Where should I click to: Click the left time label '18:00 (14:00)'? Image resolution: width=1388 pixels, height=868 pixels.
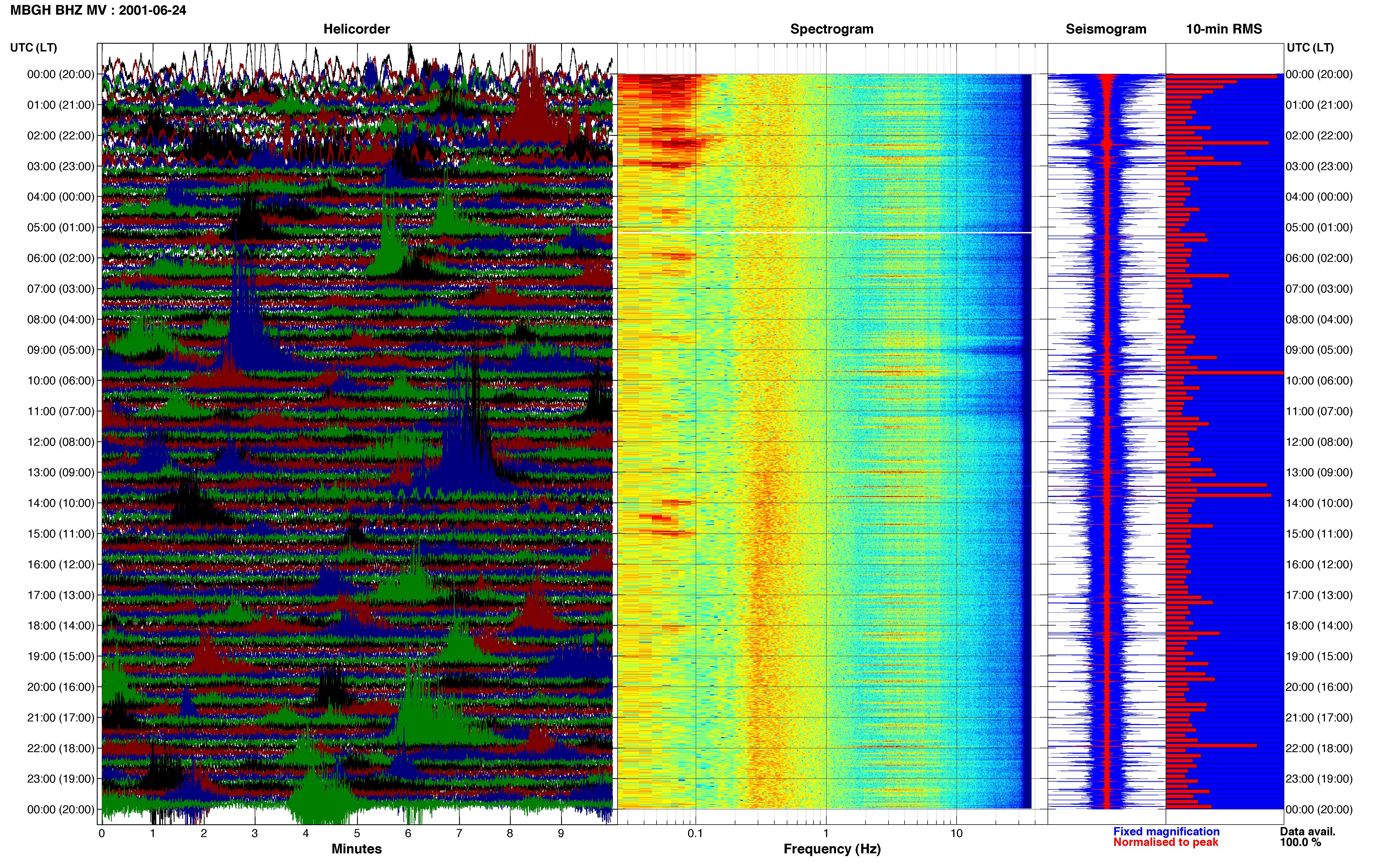(x=61, y=626)
